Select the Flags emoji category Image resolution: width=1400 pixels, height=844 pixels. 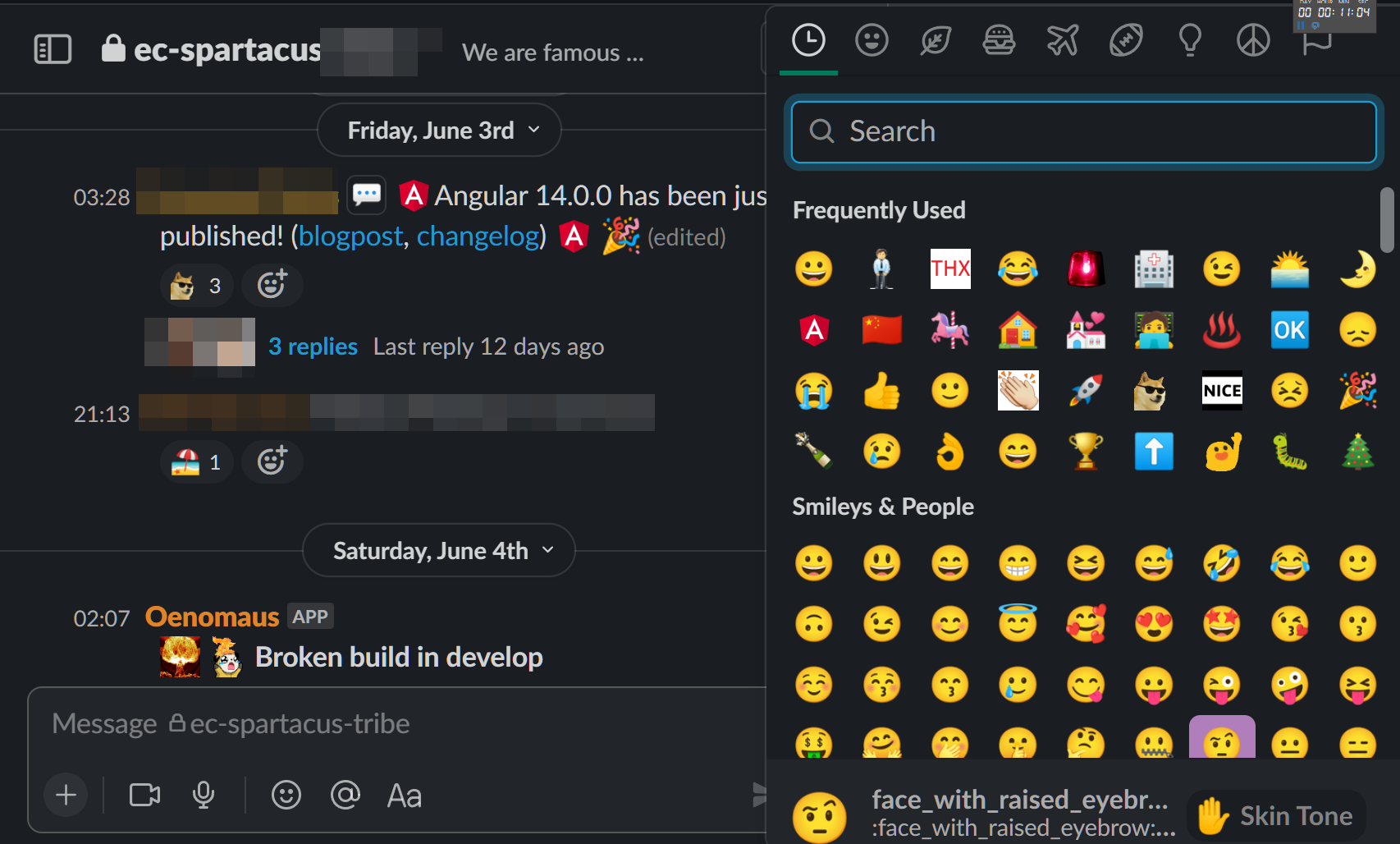pos(1317,40)
